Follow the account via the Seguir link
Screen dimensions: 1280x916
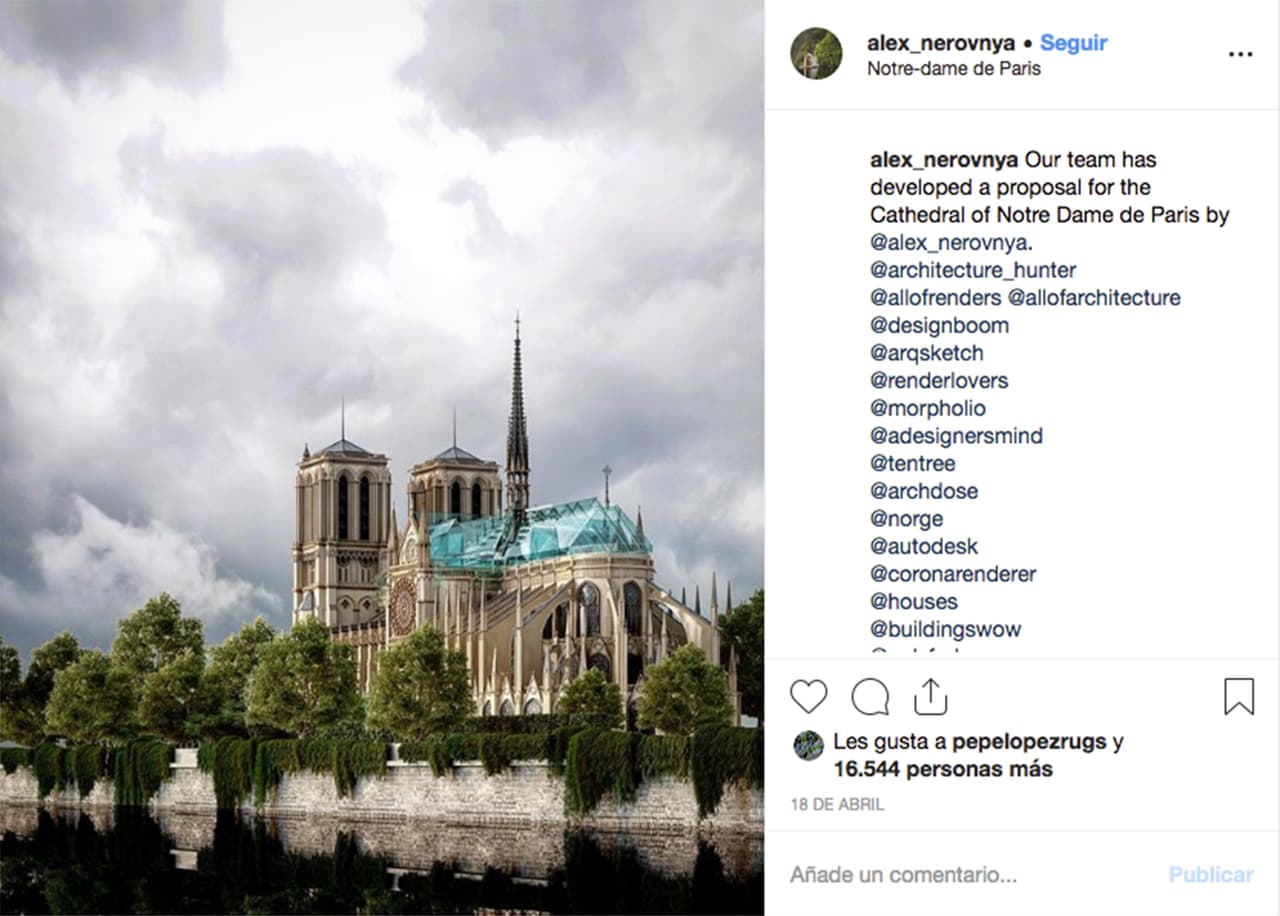[1073, 42]
